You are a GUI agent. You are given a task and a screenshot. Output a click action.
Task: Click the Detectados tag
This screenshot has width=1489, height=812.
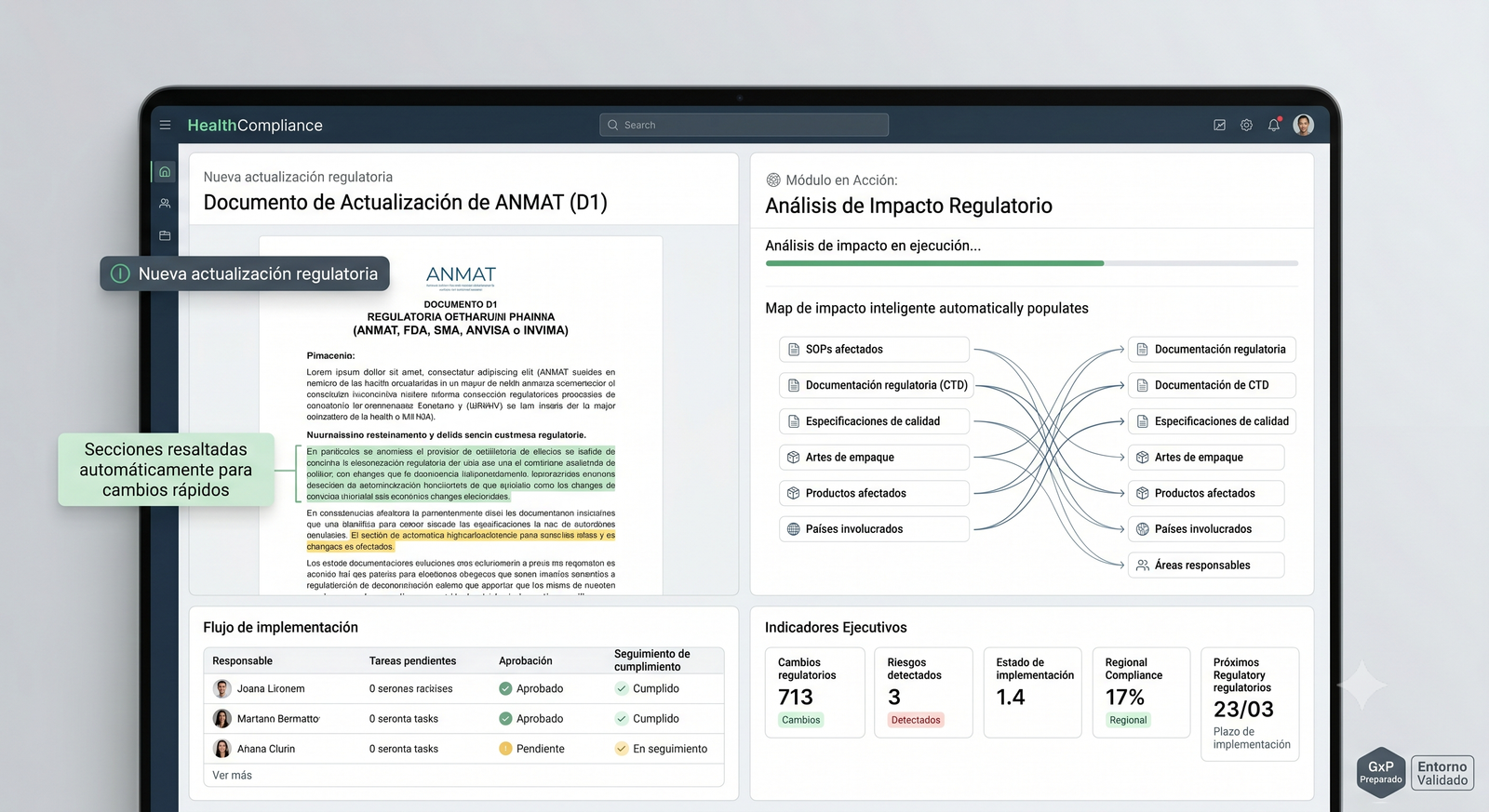(916, 720)
